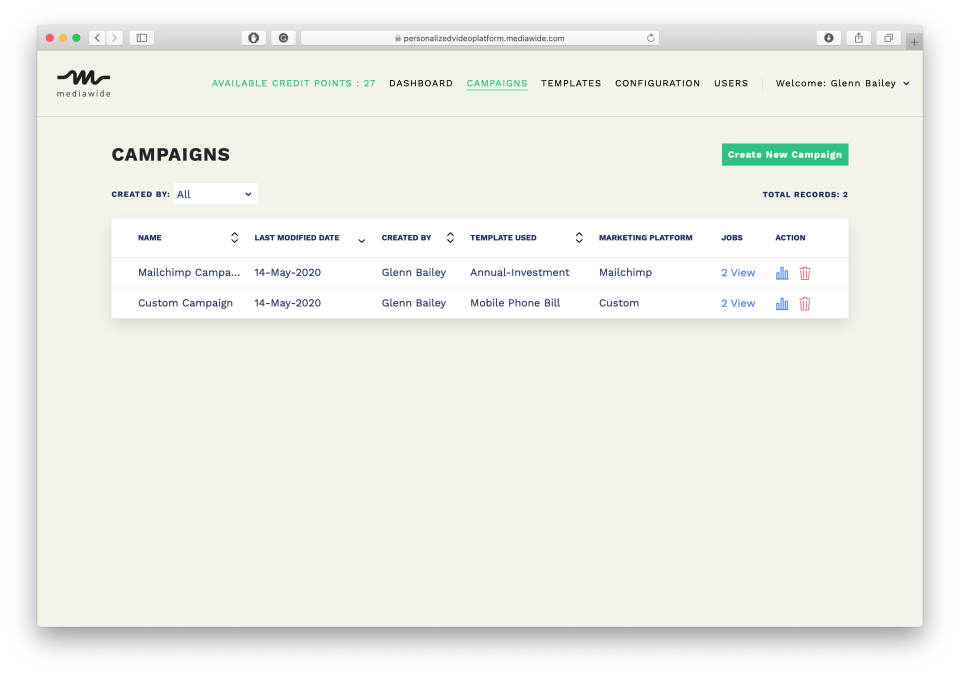Delete the Mailchimp Campaign using the trash icon
The image size is (960, 676).
click(x=805, y=272)
